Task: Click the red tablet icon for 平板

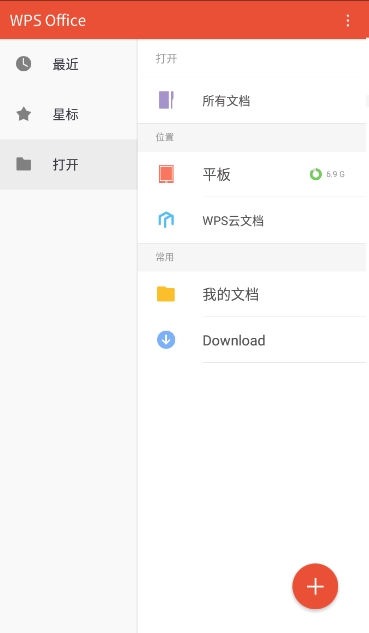Action: coord(166,174)
